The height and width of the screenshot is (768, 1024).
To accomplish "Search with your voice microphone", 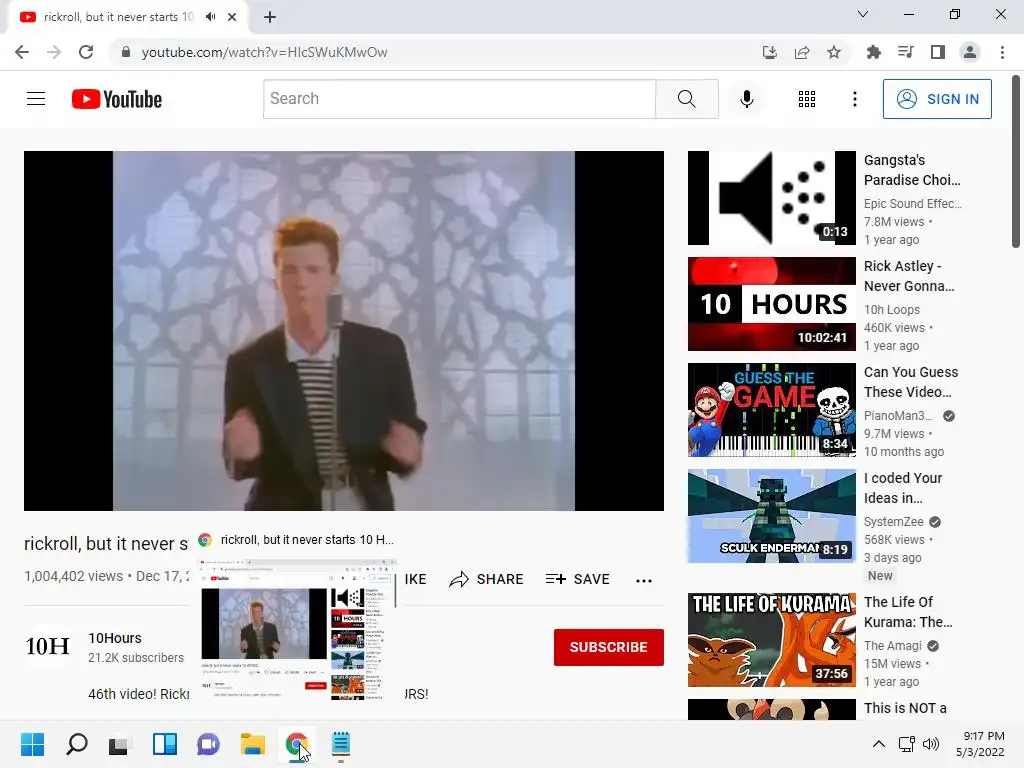I will point(747,99).
